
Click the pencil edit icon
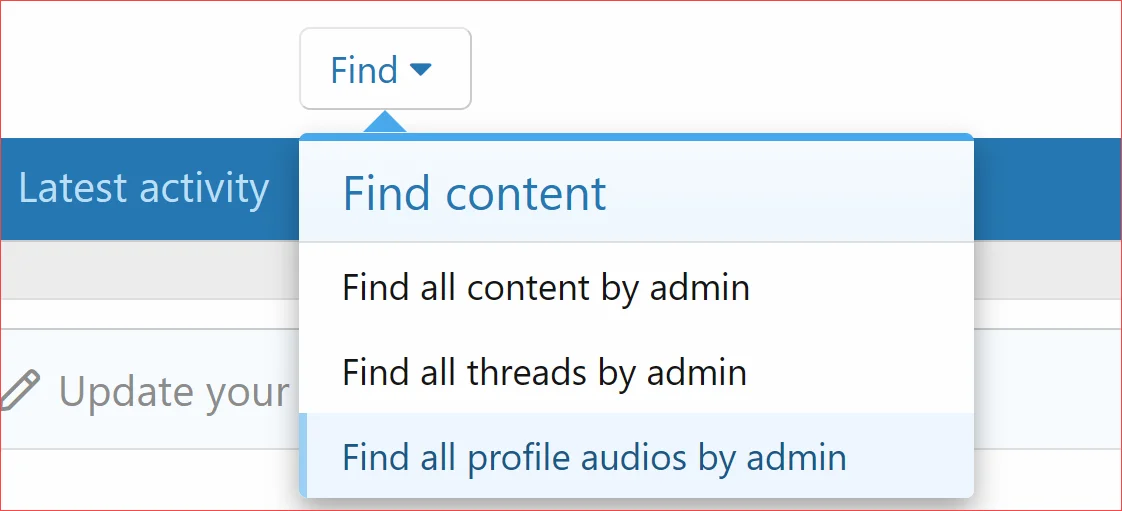tap(20, 390)
